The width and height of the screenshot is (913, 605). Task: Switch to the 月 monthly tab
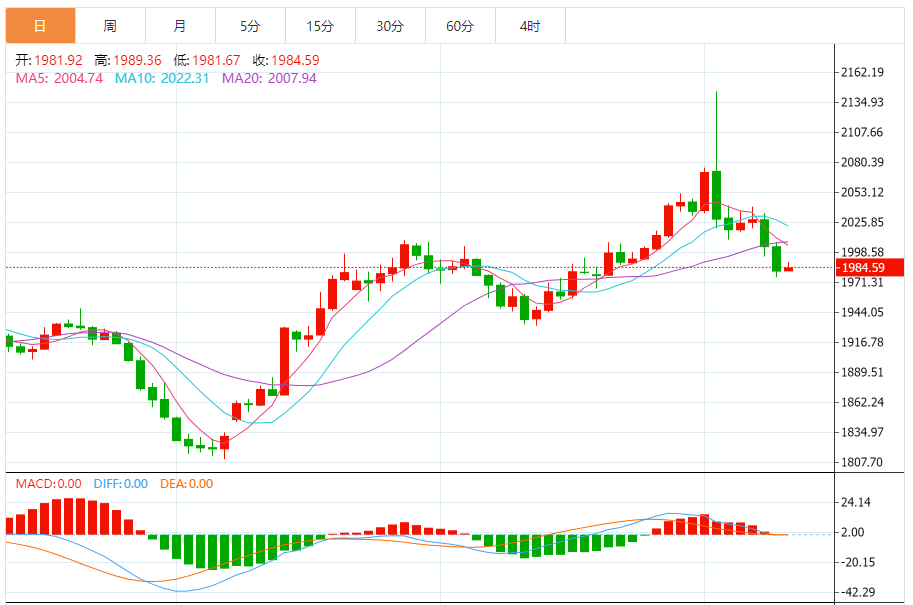pyautogui.click(x=180, y=26)
